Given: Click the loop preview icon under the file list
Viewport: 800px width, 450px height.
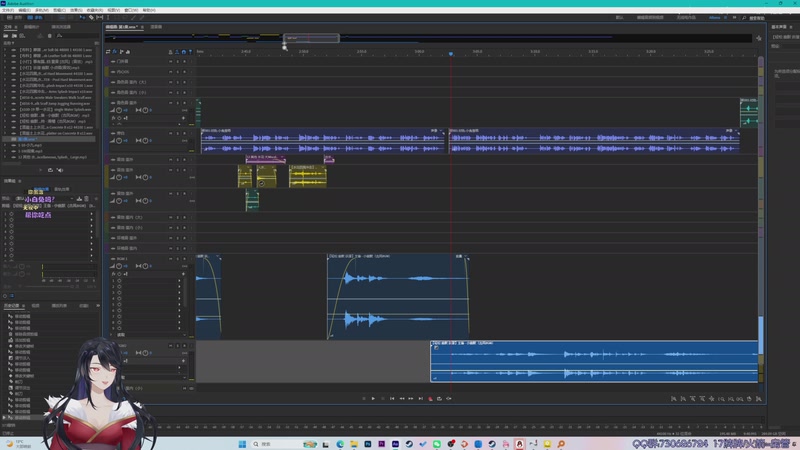Looking at the screenshot, I should tap(50, 170).
